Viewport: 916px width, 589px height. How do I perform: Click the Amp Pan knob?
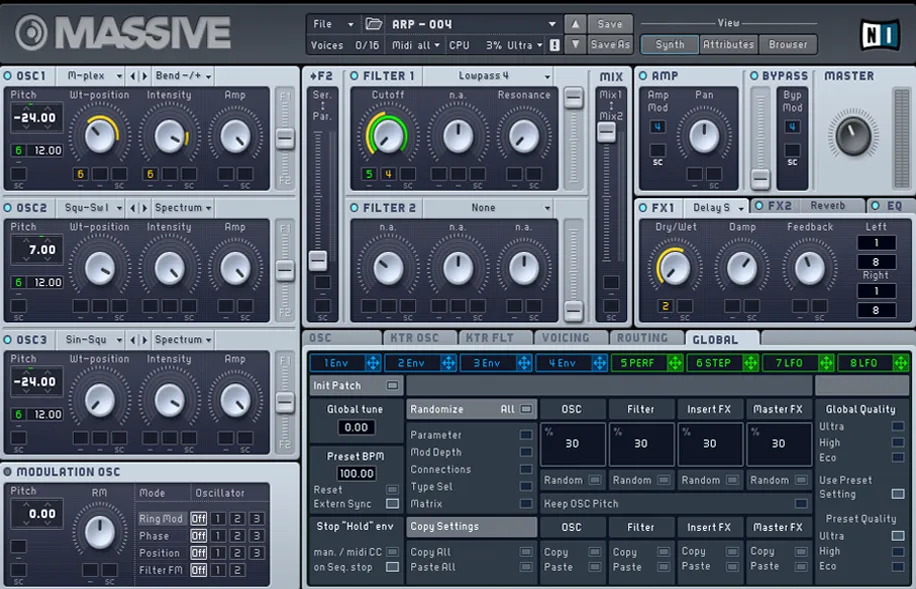(705, 136)
